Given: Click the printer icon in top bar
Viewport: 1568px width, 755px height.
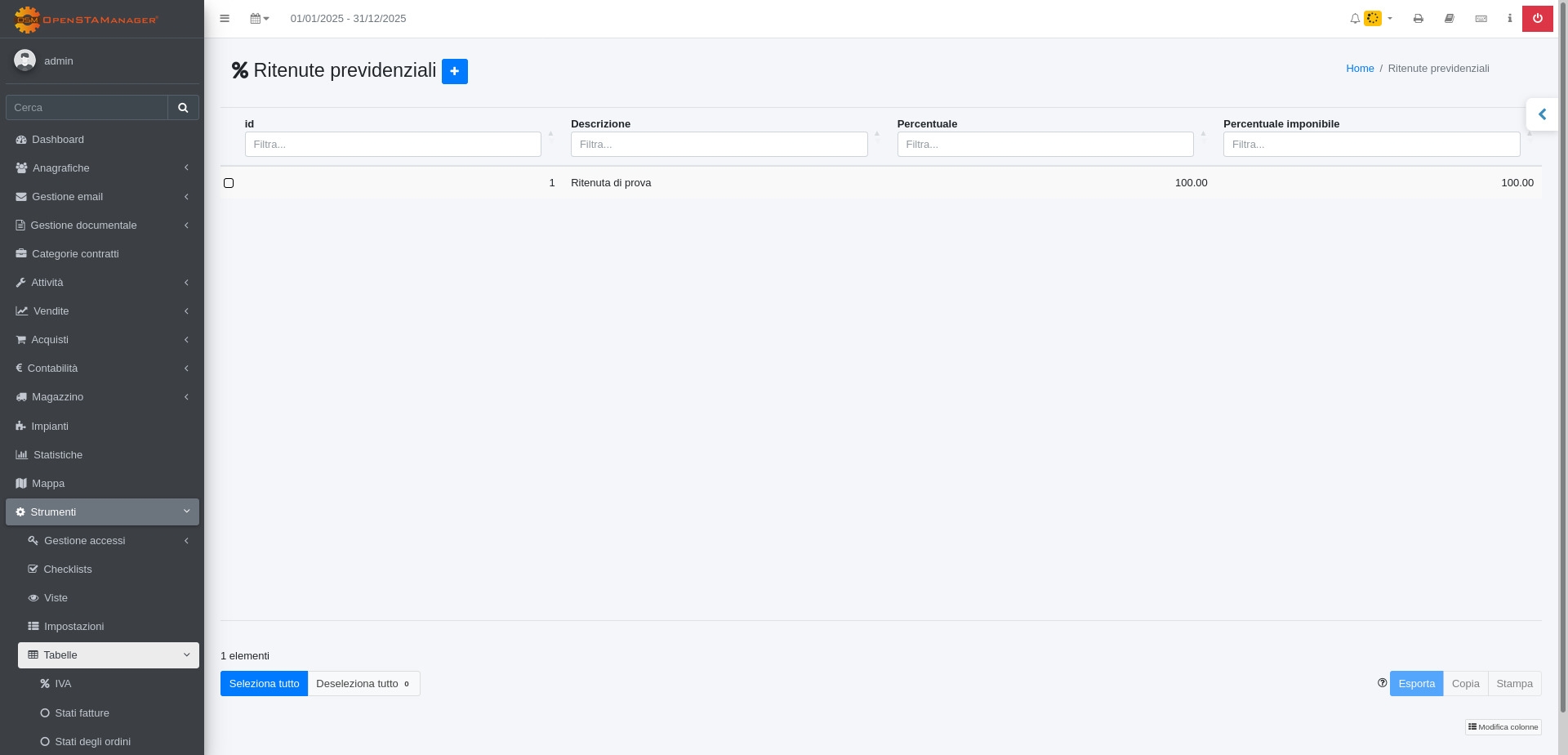Looking at the screenshot, I should [1419, 19].
